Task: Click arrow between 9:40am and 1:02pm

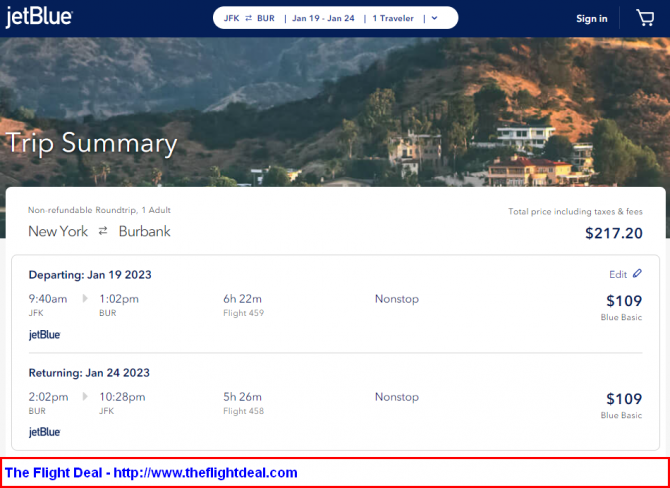Action: [85, 299]
